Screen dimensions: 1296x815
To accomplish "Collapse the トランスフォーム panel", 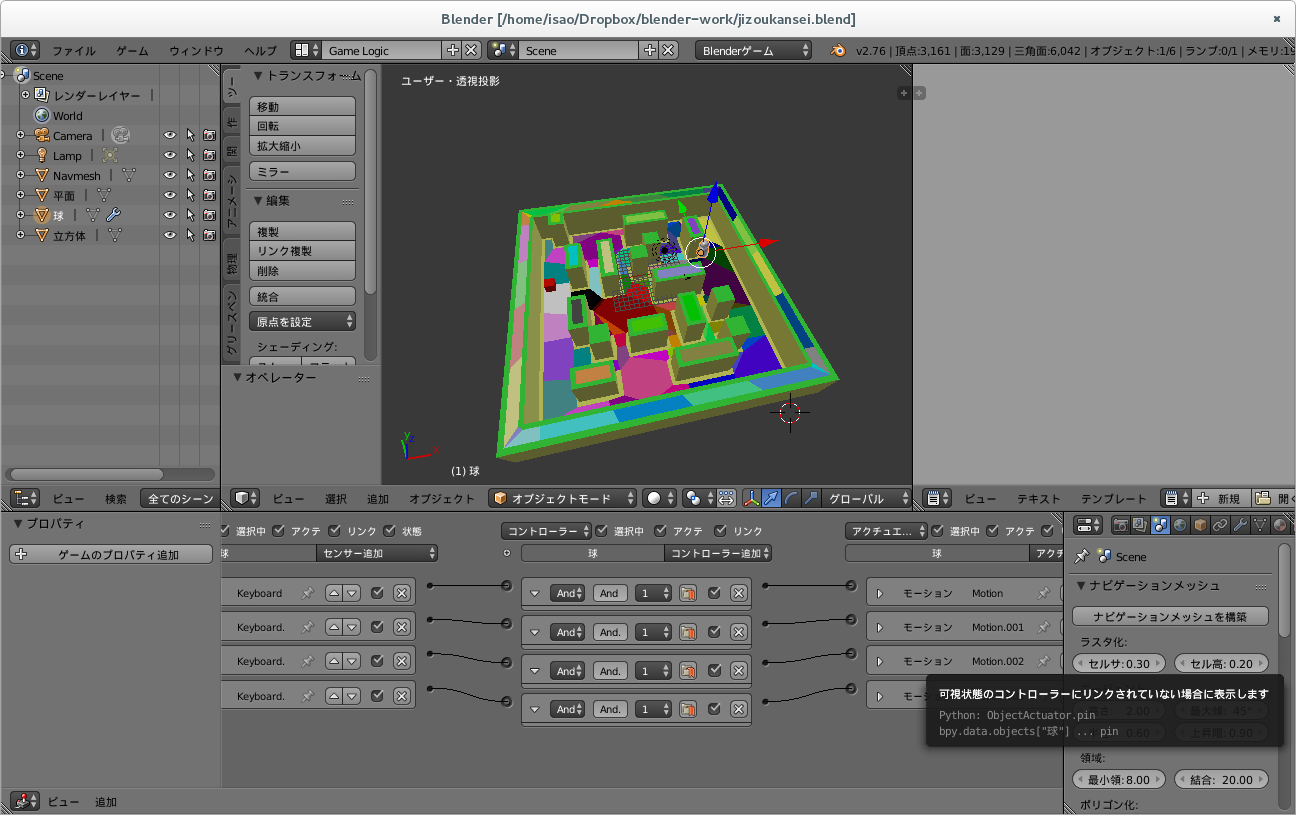I will 257,76.
